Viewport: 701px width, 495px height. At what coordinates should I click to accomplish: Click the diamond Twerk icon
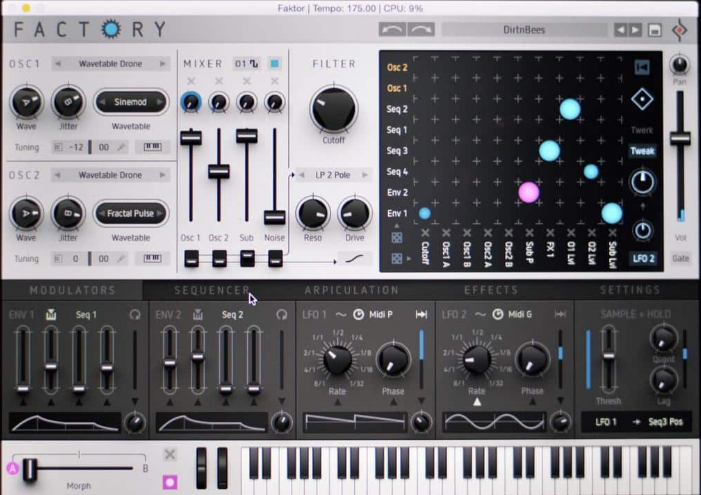pyautogui.click(x=642, y=99)
